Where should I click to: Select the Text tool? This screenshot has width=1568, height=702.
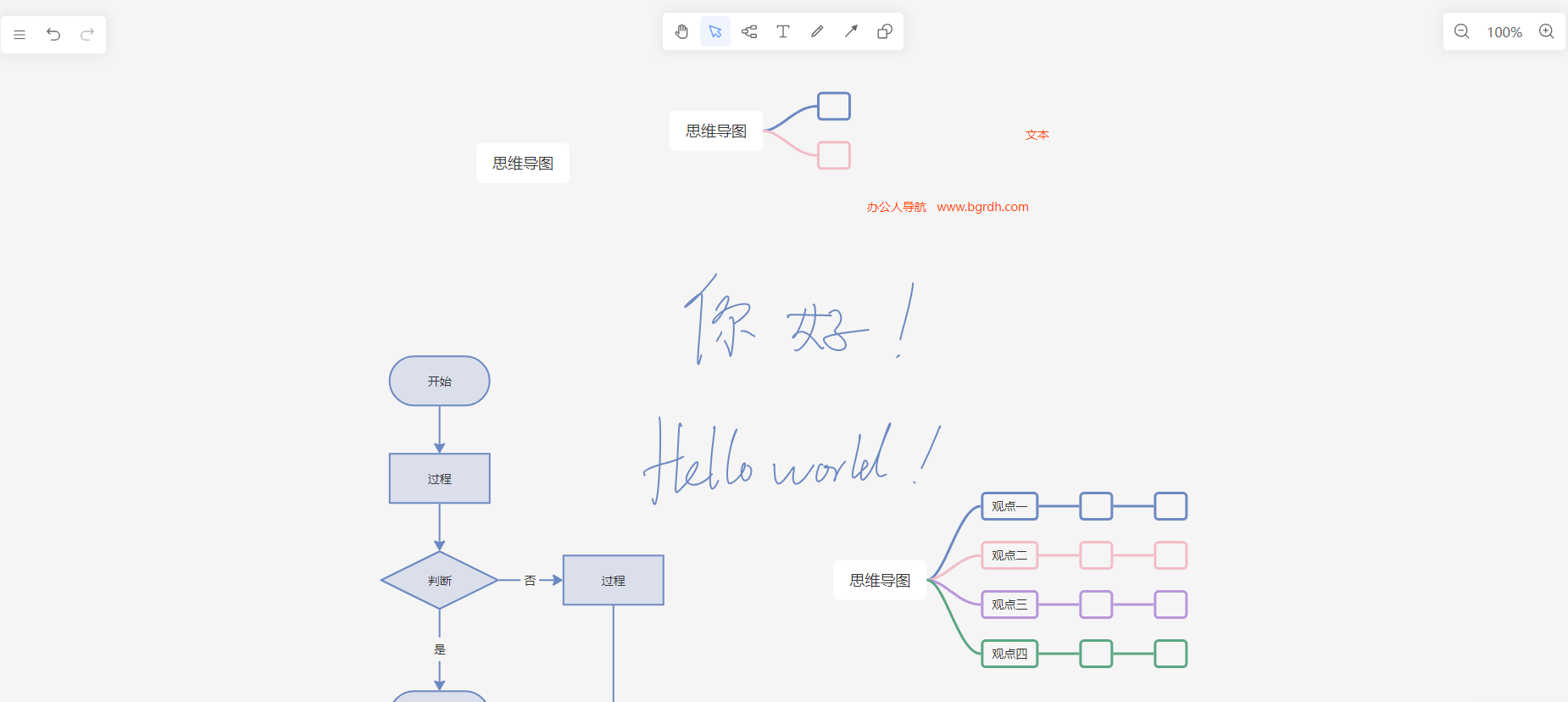(783, 31)
